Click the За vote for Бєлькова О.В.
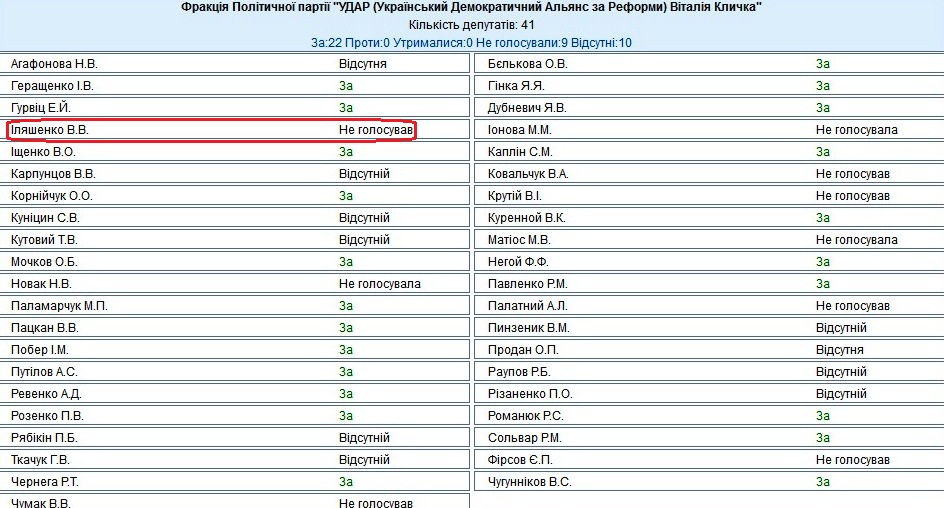Screen dimensions: 944x508 tap(823, 64)
